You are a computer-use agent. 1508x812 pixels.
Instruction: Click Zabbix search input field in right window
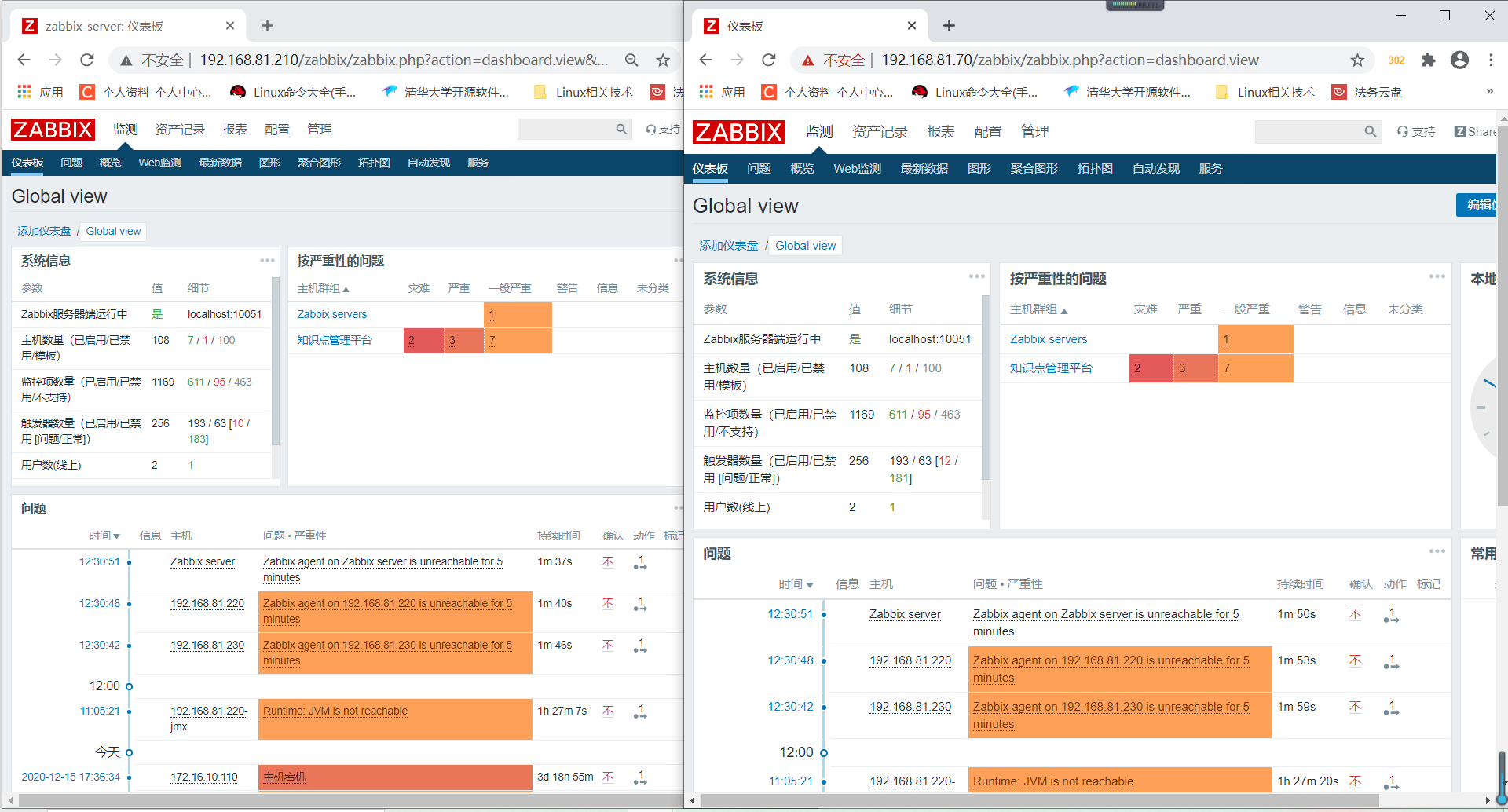[1309, 132]
